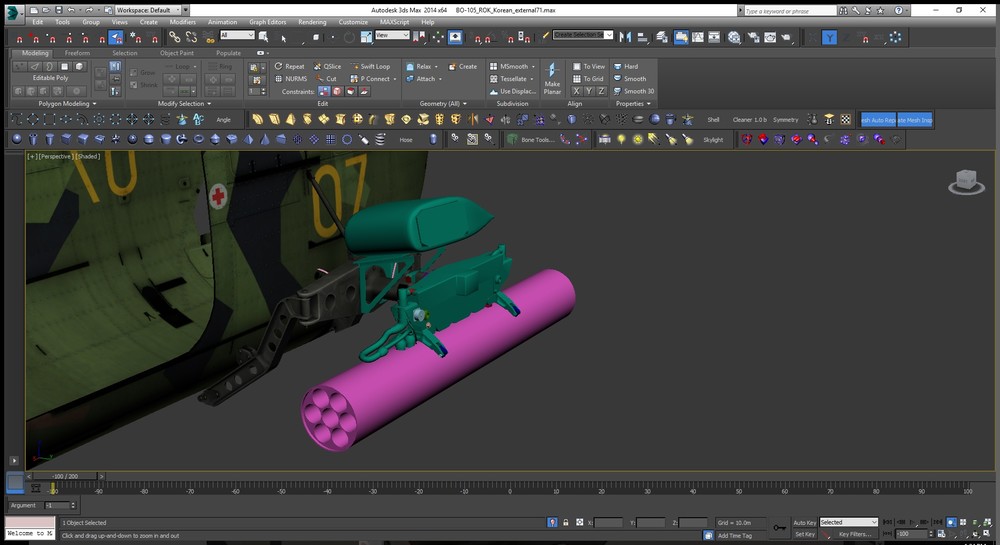The image size is (1000, 545).
Task: Switch to the Freeform ribbon tab
Action: click(77, 53)
